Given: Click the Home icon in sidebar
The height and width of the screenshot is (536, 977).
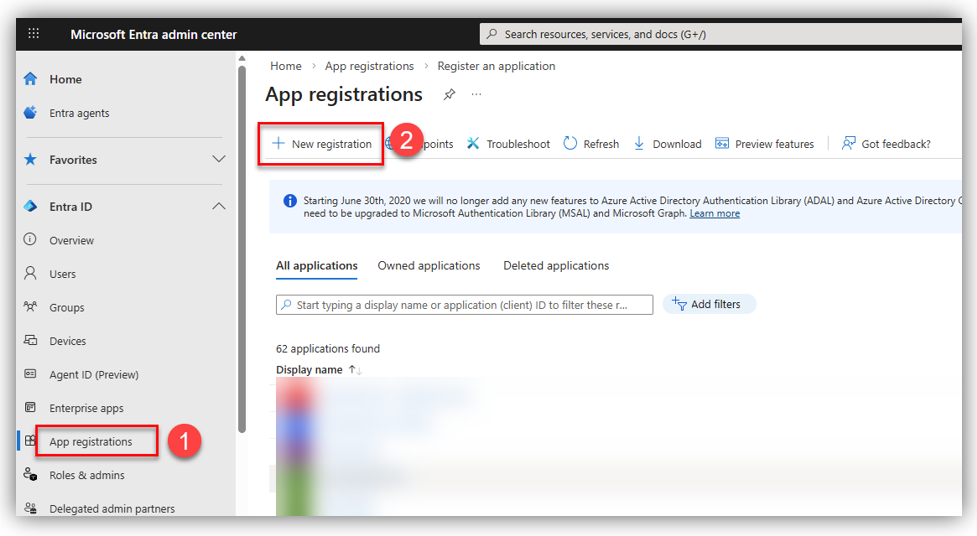Looking at the screenshot, I should tap(30, 79).
